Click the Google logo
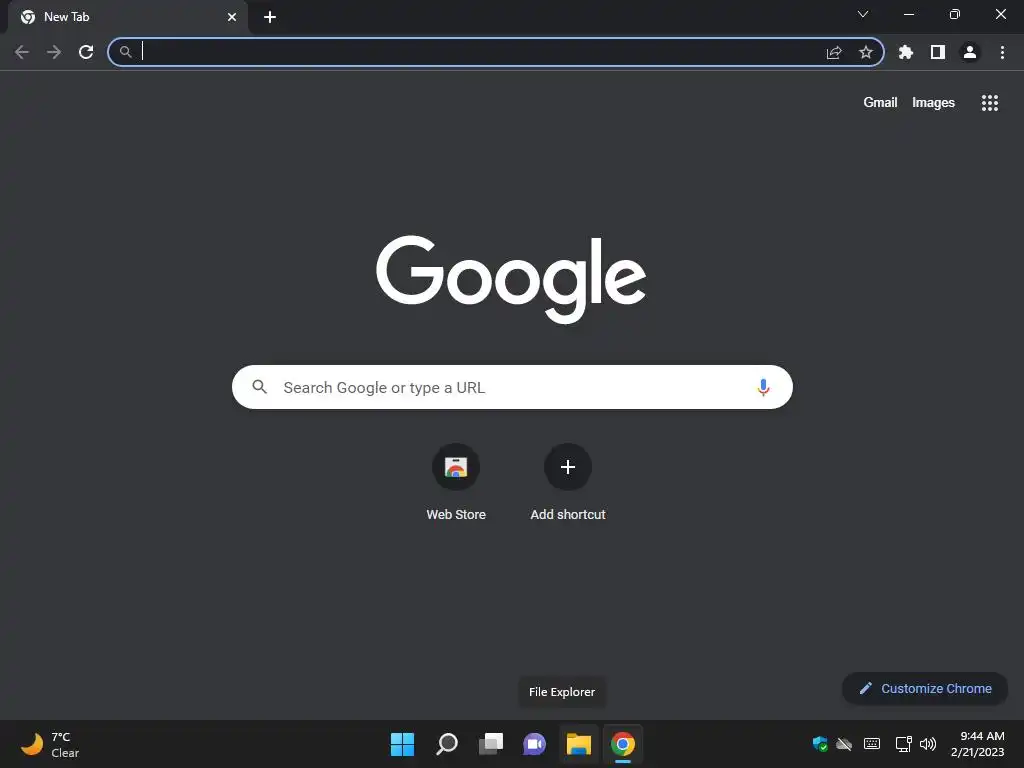 point(511,280)
